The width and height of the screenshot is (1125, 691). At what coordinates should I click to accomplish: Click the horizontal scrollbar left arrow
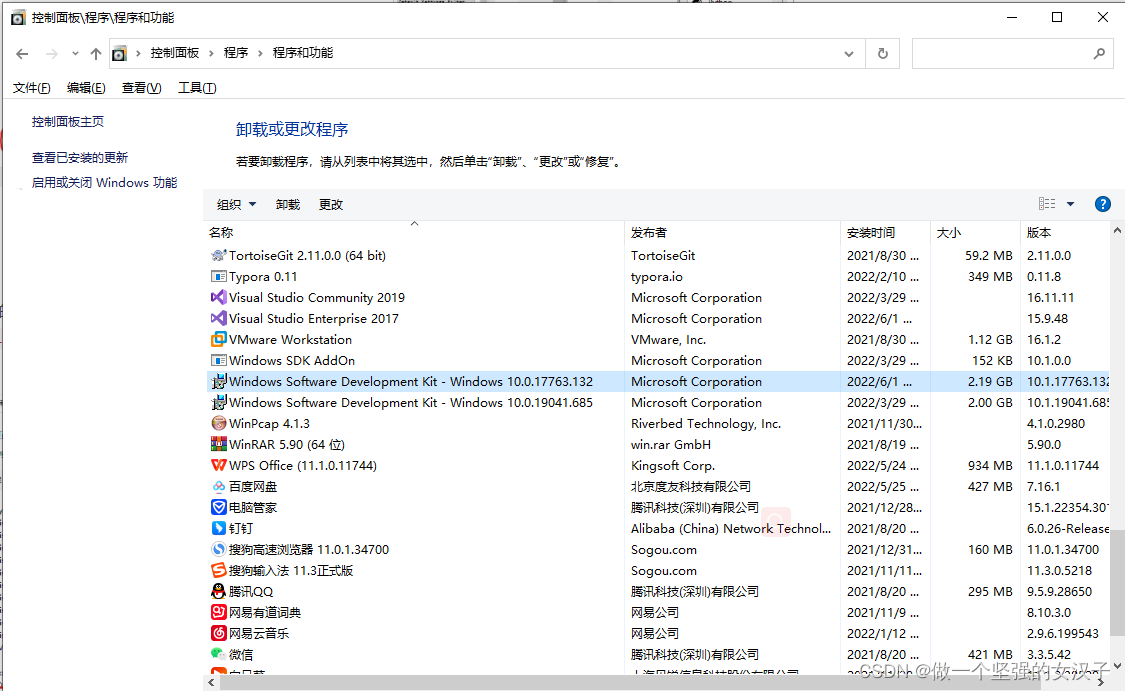(211, 682)
